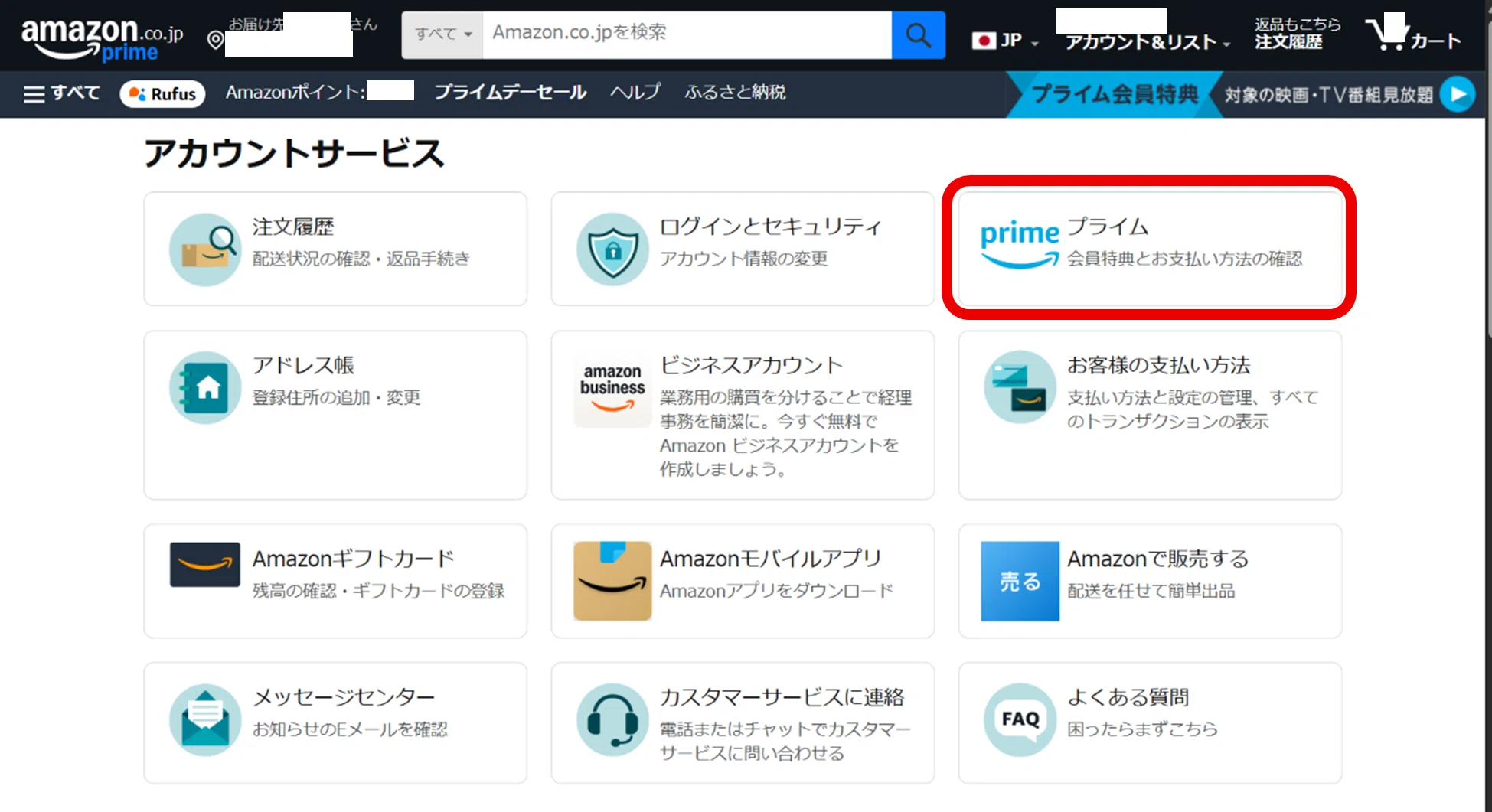
Task: Click the 注文履歴 package search icon
Action: (x=205, y=249)
